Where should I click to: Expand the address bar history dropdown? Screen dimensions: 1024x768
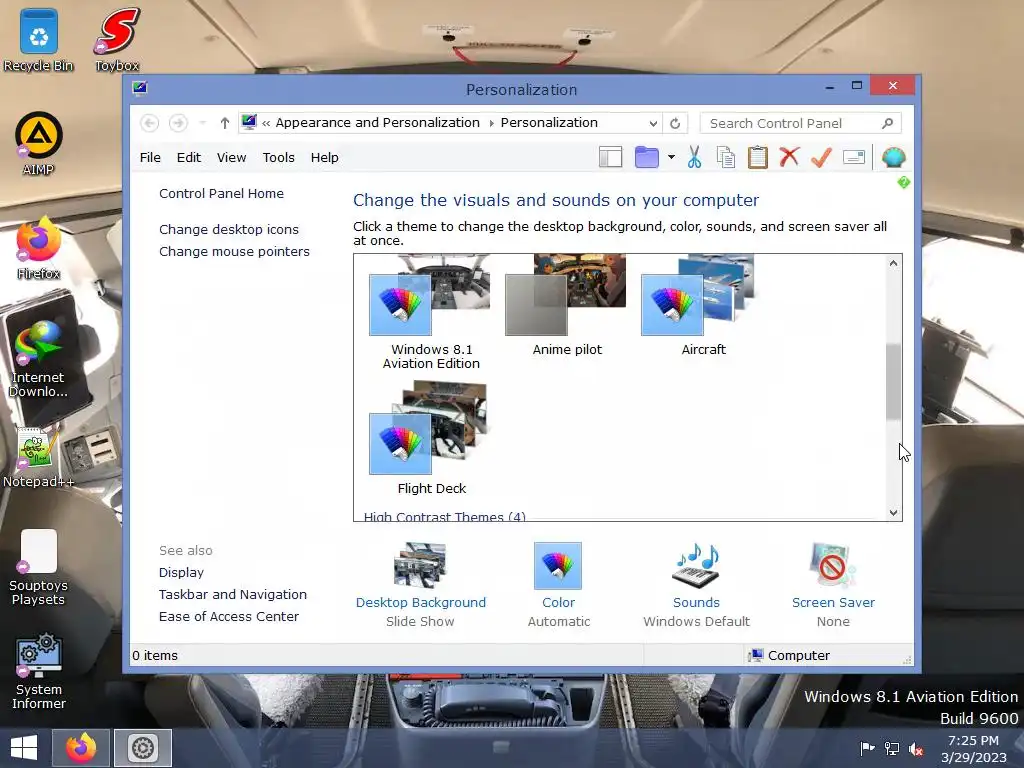(x=653, y=123)
